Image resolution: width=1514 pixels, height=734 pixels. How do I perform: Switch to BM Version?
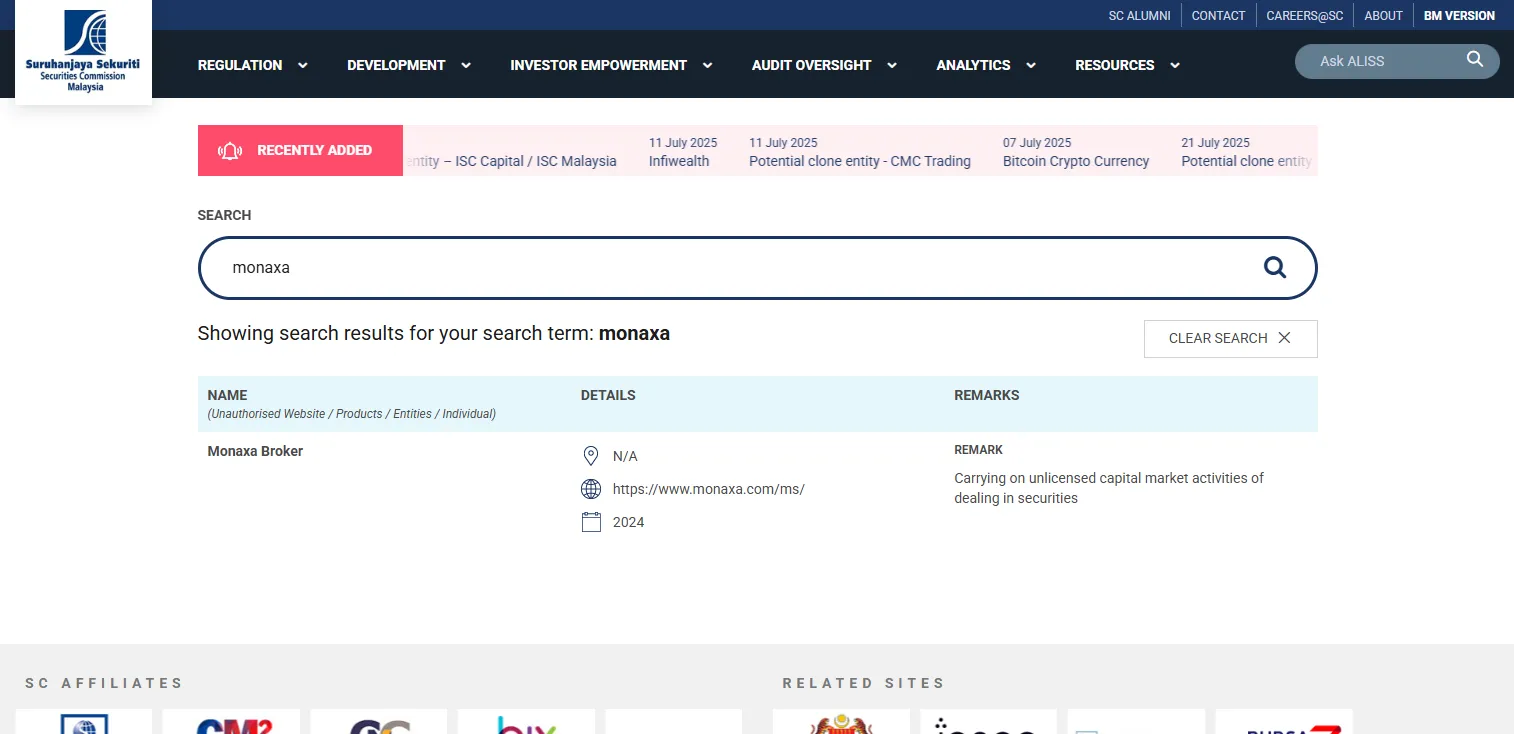tap(1460, 16)
